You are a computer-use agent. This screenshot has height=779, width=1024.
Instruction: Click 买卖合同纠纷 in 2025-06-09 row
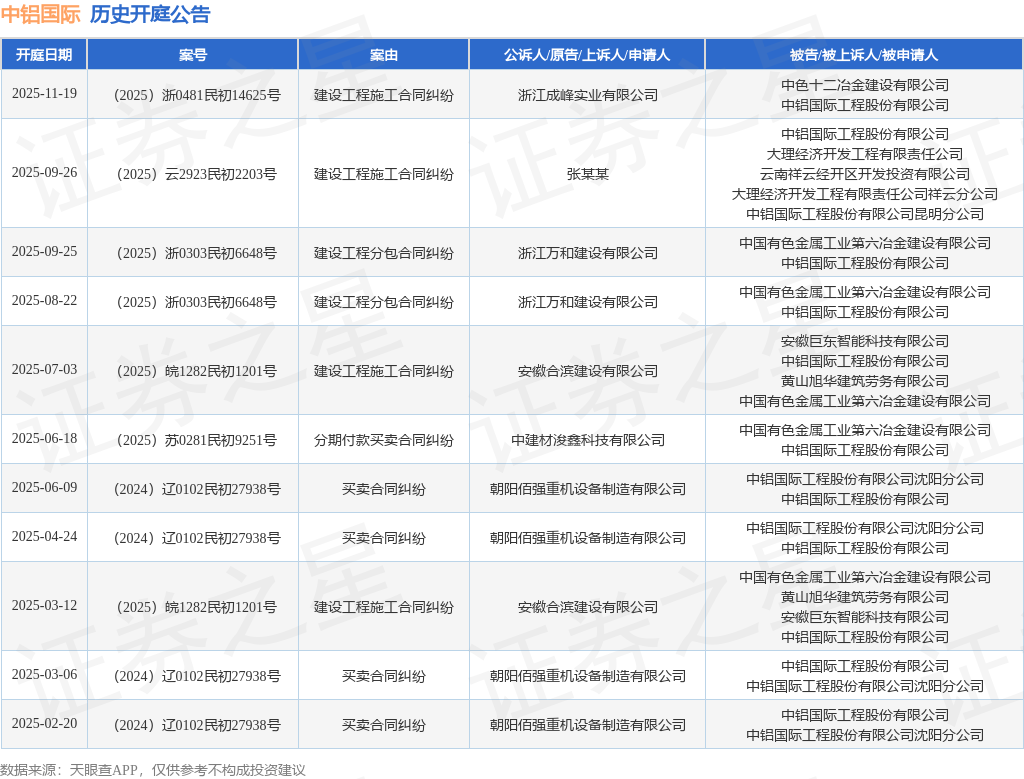click(x=383, y=489)
